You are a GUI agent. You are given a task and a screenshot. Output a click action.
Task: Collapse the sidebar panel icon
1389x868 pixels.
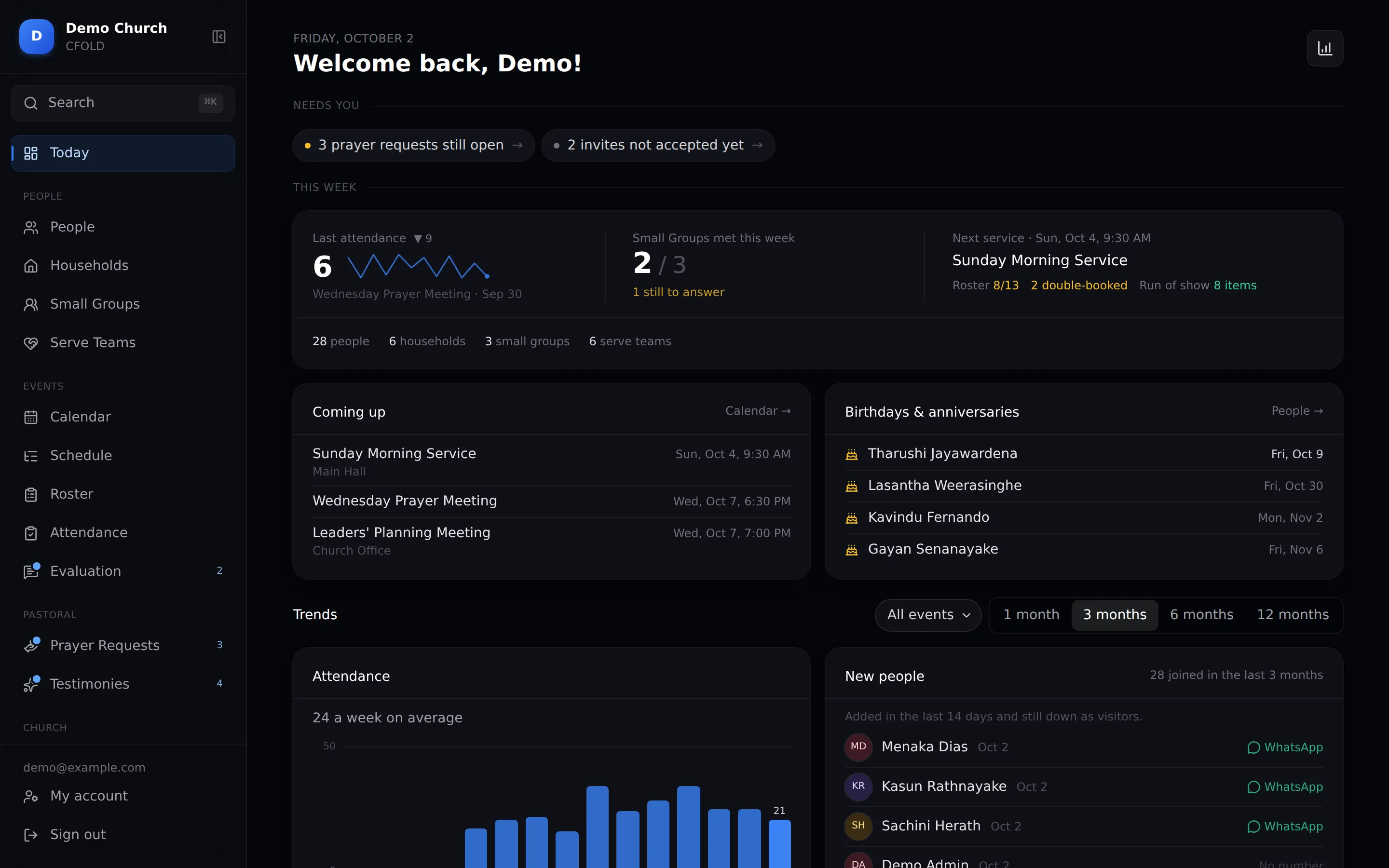point(218,37)
